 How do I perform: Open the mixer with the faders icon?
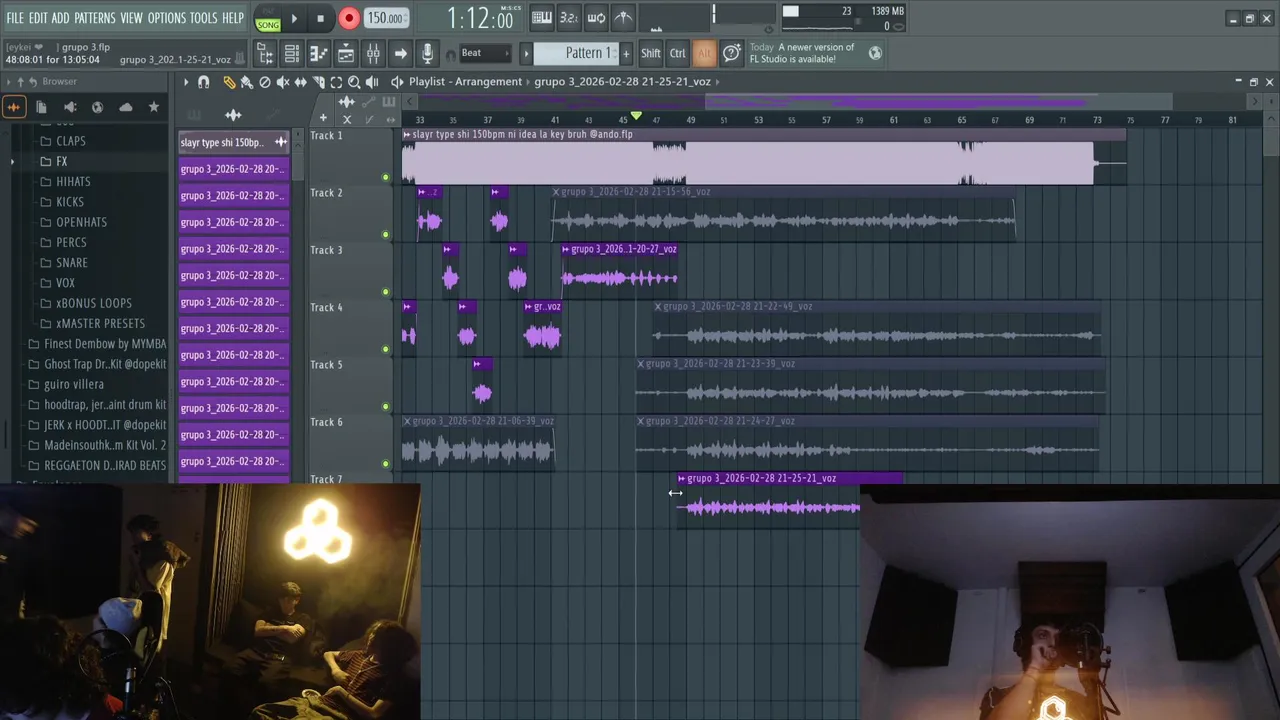pyautogui.click(x=373, y=54)
